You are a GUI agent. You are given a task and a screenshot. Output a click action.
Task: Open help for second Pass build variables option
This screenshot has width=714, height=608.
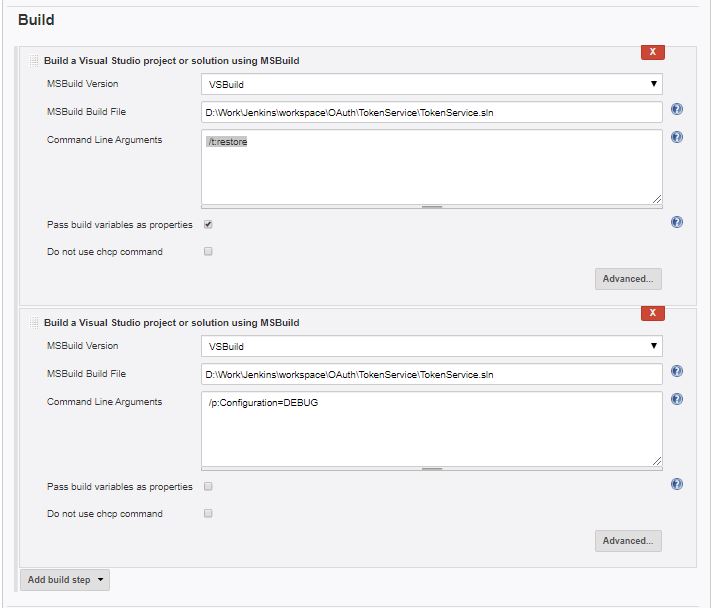[677, 484]
